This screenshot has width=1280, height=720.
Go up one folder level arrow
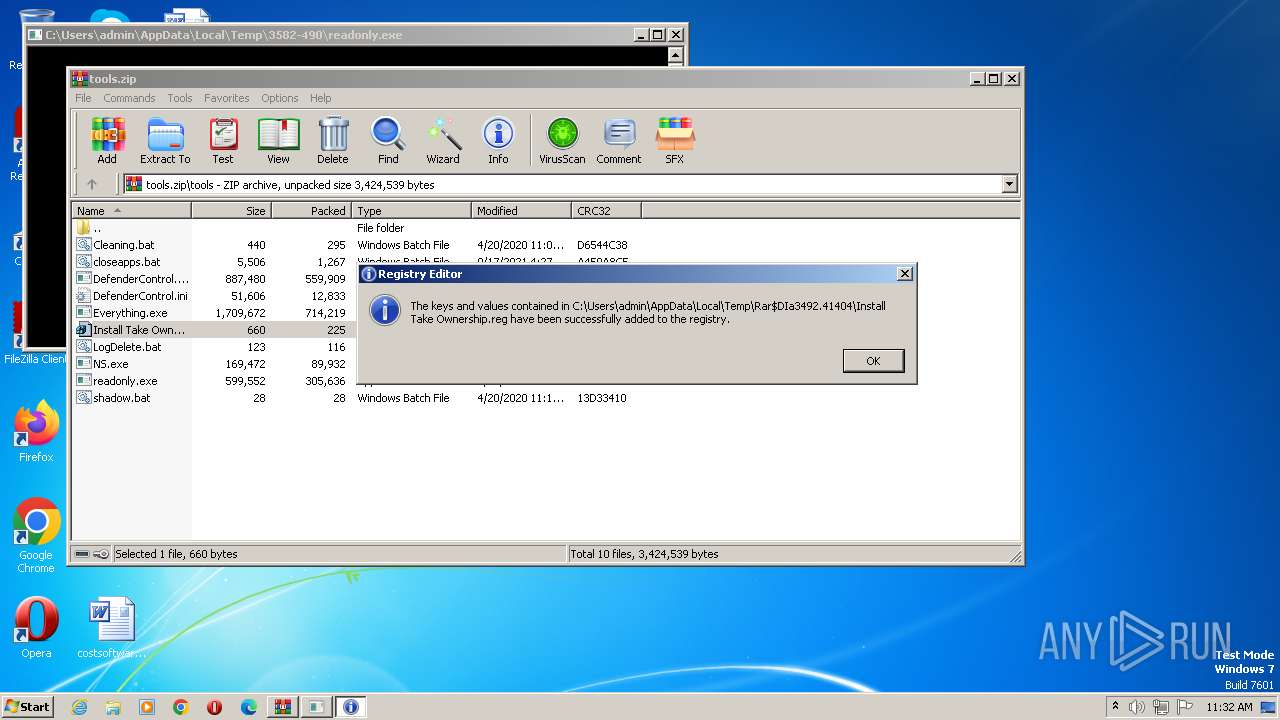pos(92,184)
